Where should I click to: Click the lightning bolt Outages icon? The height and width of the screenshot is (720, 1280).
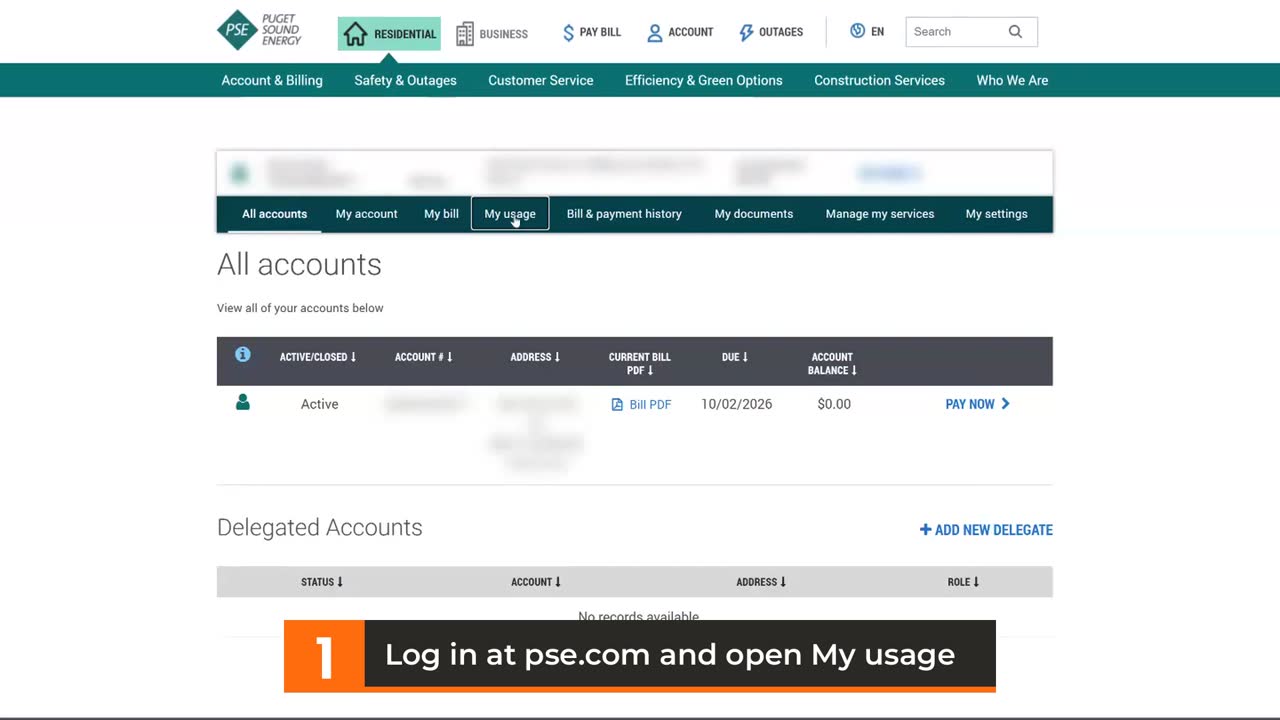coord(746,33)
